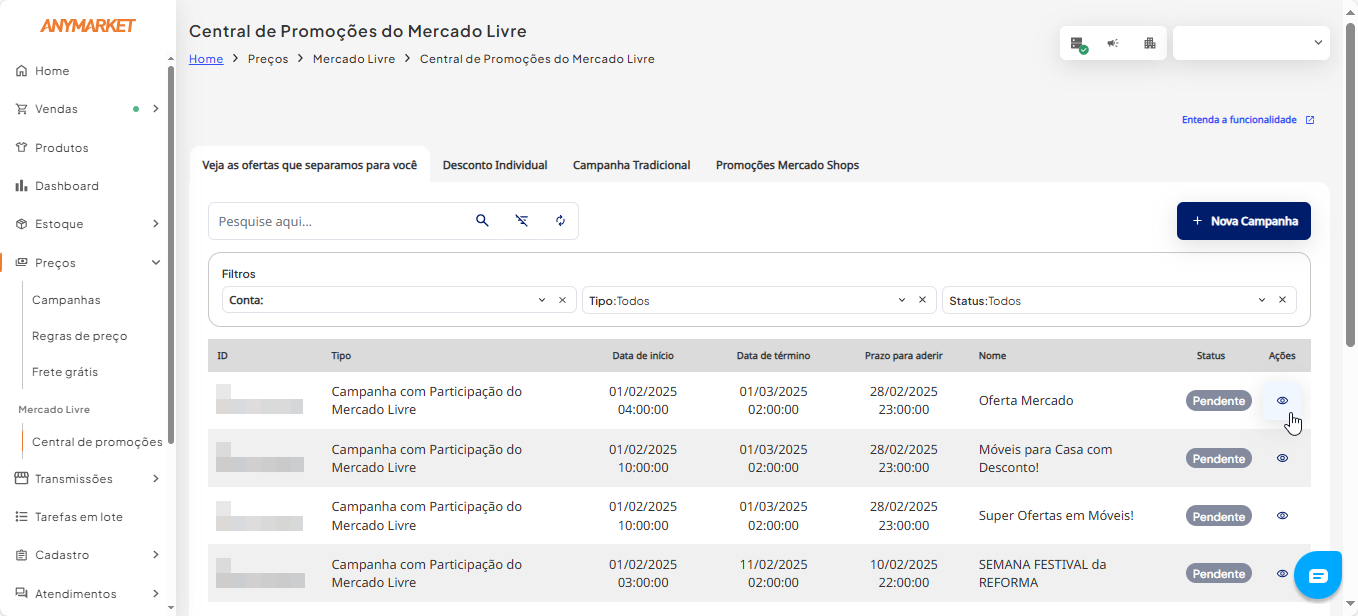Click the megaphone announcements icon
Image resolution: width=1358 pixels, height=616 pixels.
click(1113, 43)
